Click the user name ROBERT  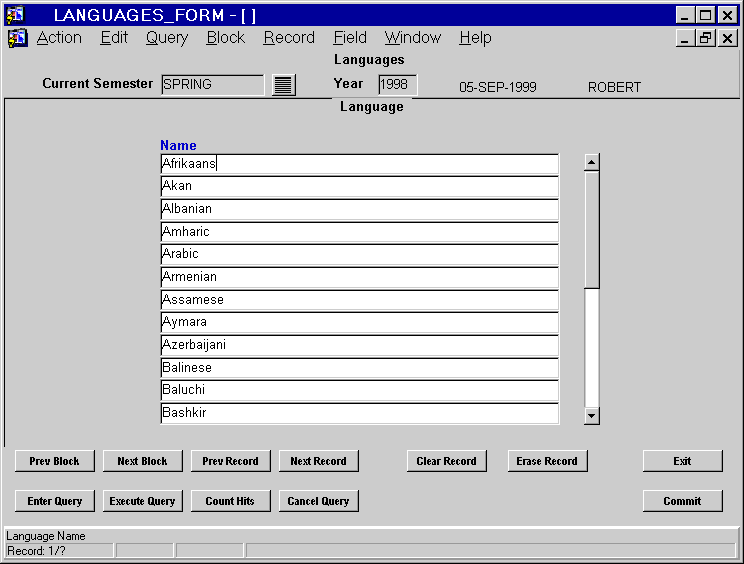614,87
